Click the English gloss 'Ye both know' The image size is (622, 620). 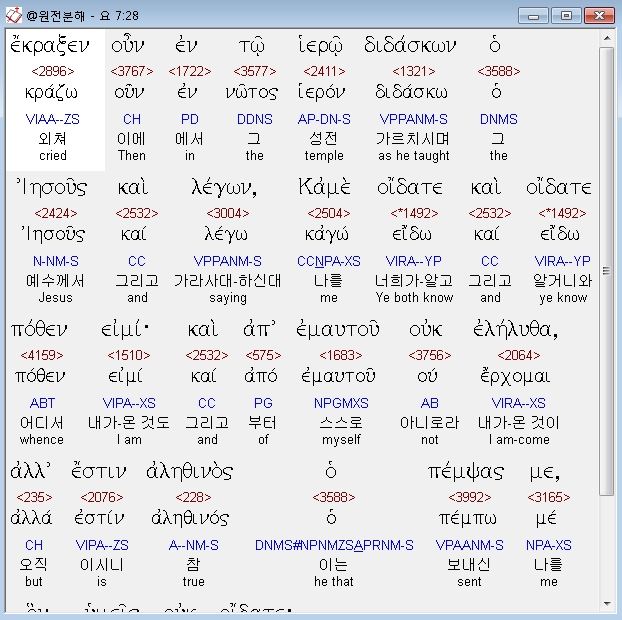tap(414, 298)
